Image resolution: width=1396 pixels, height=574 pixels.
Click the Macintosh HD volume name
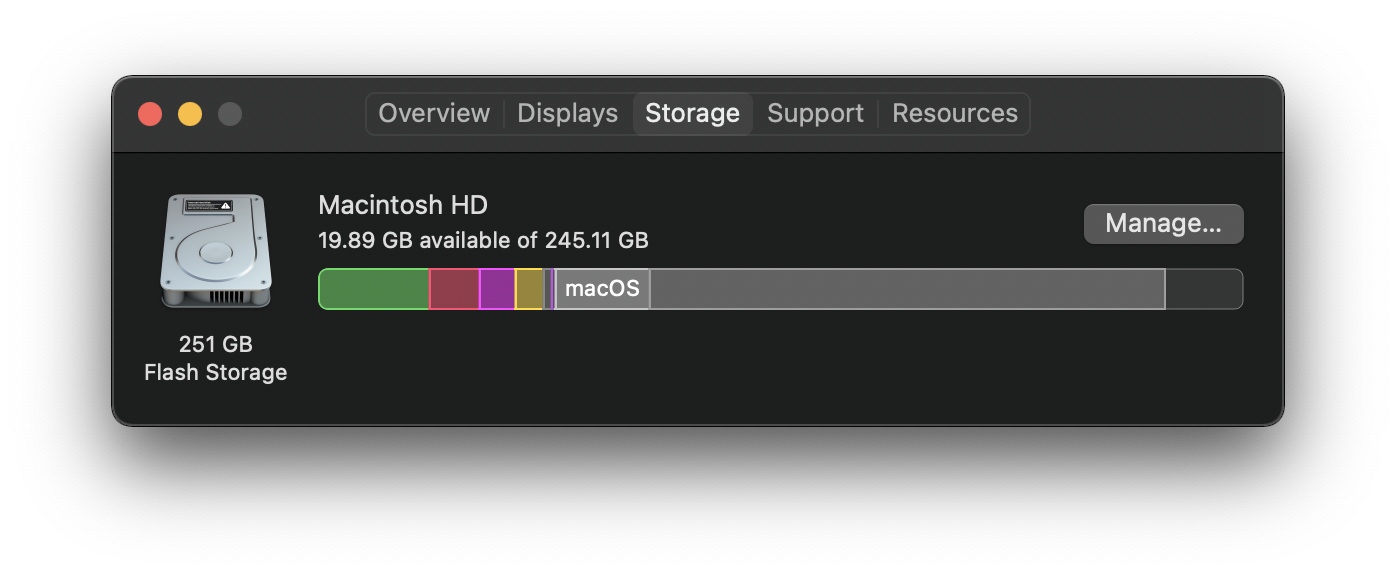pyautogui.click(x=402, y=205)
